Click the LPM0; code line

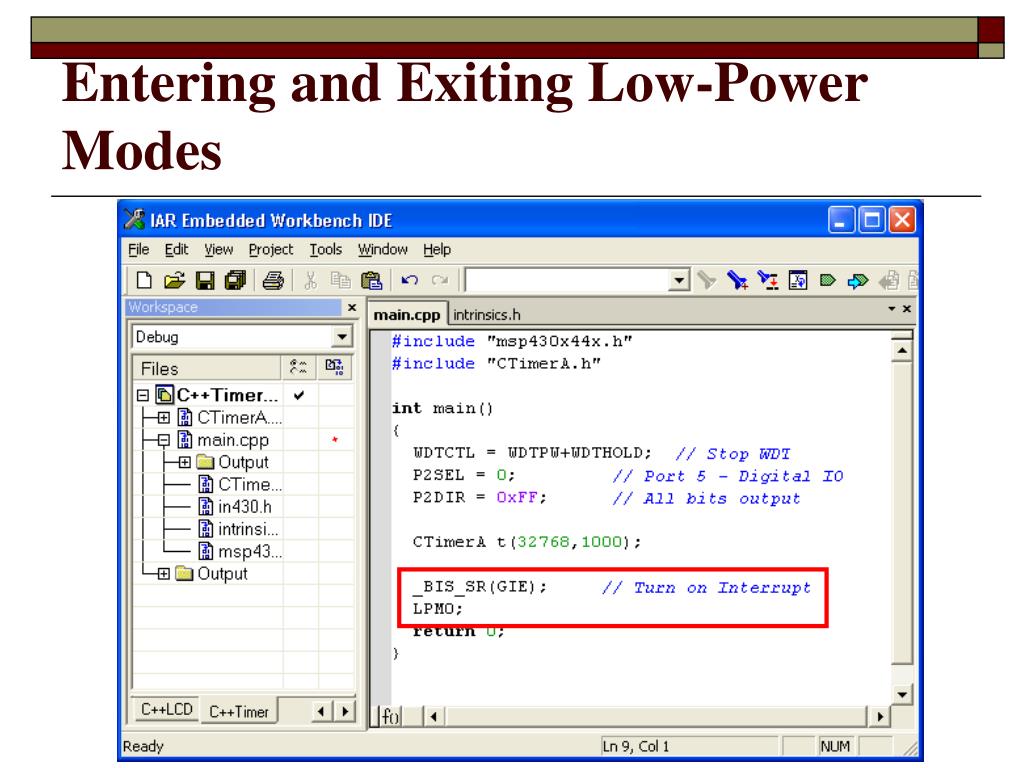pyautogui.click(x=438, y=609)
